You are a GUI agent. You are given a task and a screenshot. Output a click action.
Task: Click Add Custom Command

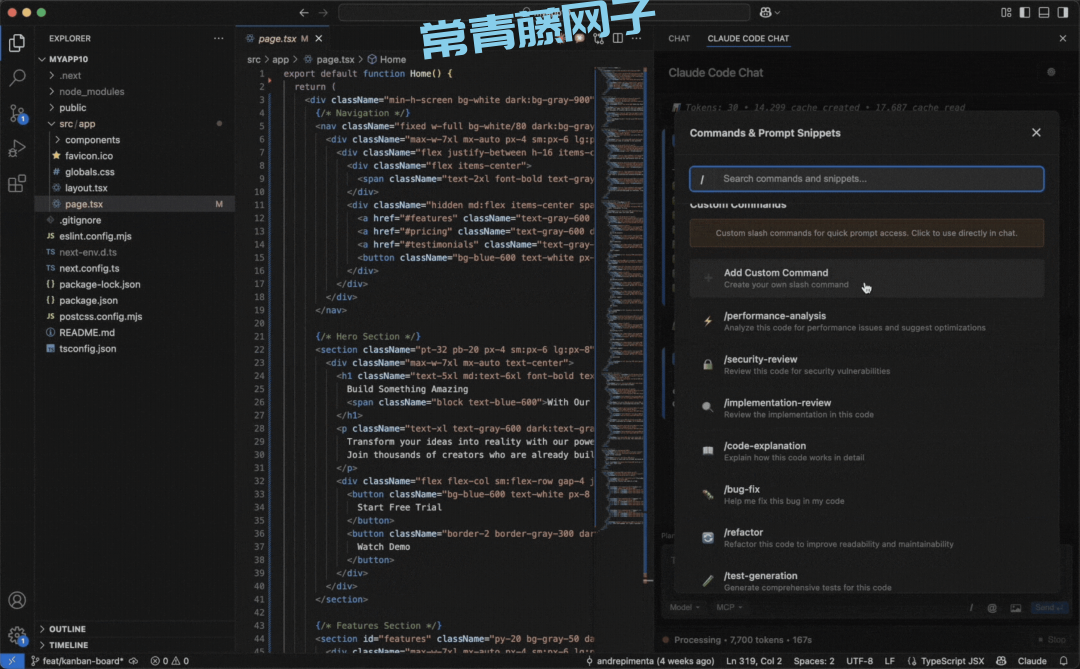coord(776,278)
